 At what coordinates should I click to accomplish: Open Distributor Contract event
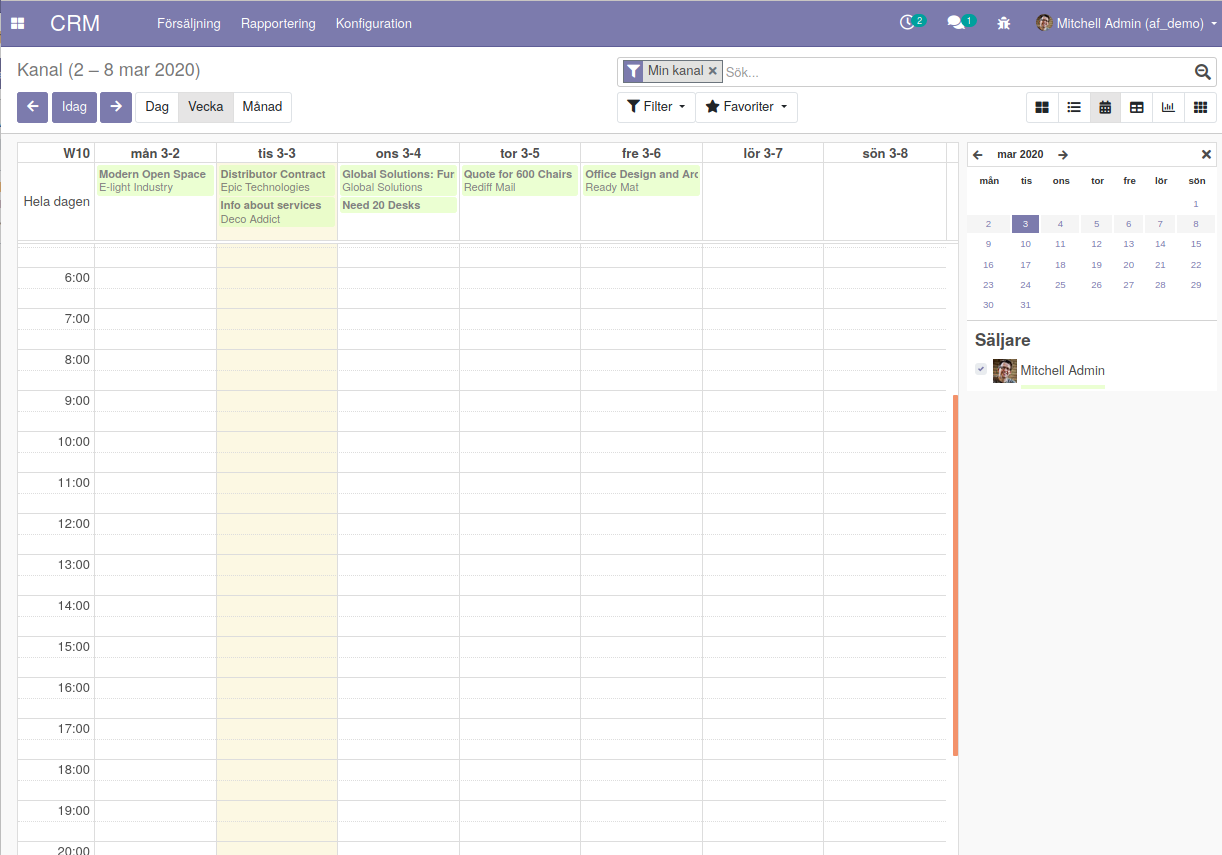(276, 180)
